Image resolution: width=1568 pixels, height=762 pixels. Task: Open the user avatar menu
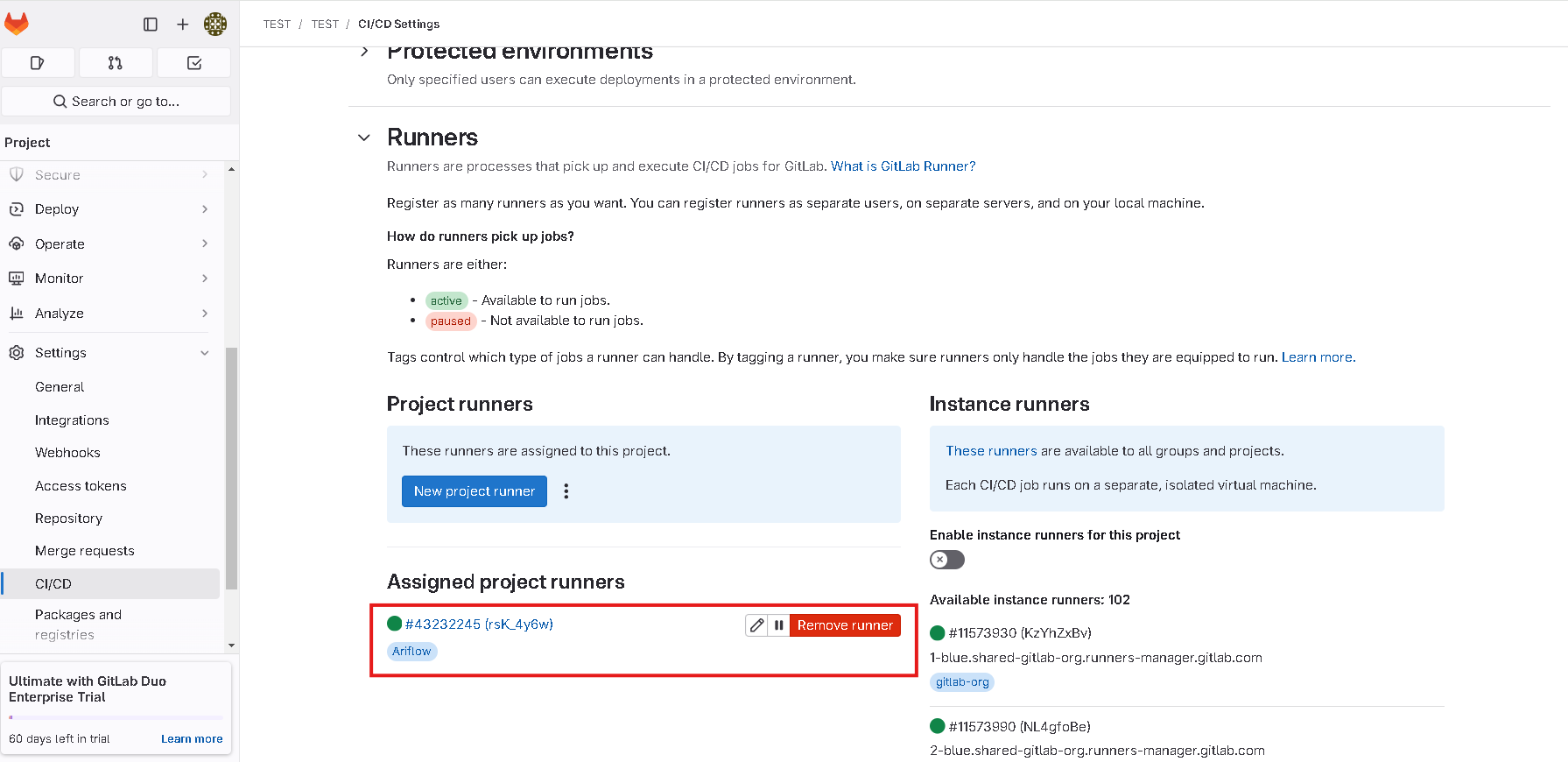[215, 25]
